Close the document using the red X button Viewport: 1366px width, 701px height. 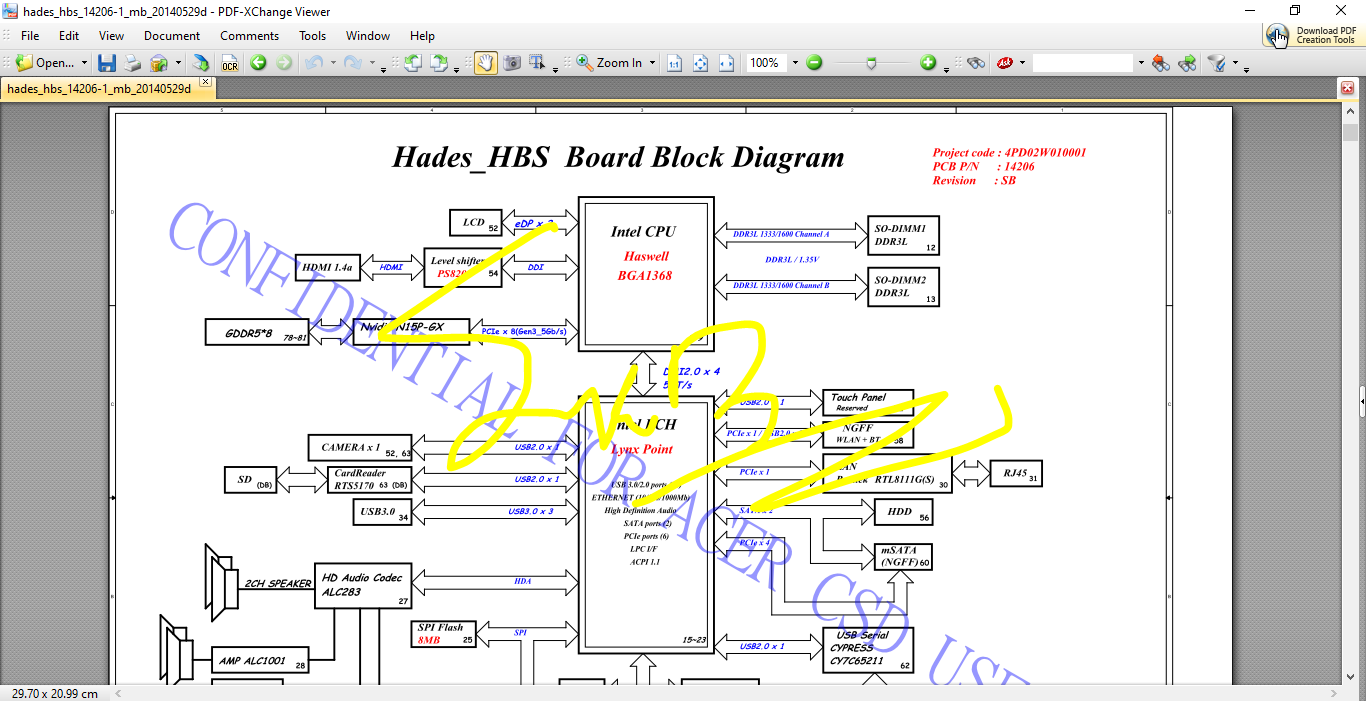point(1346,88)
